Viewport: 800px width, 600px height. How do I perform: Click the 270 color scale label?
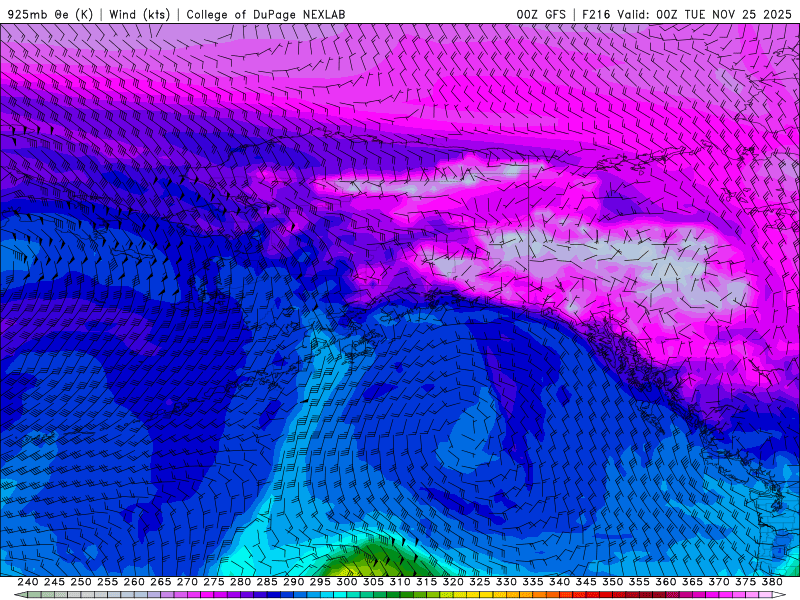pos(187,582)
